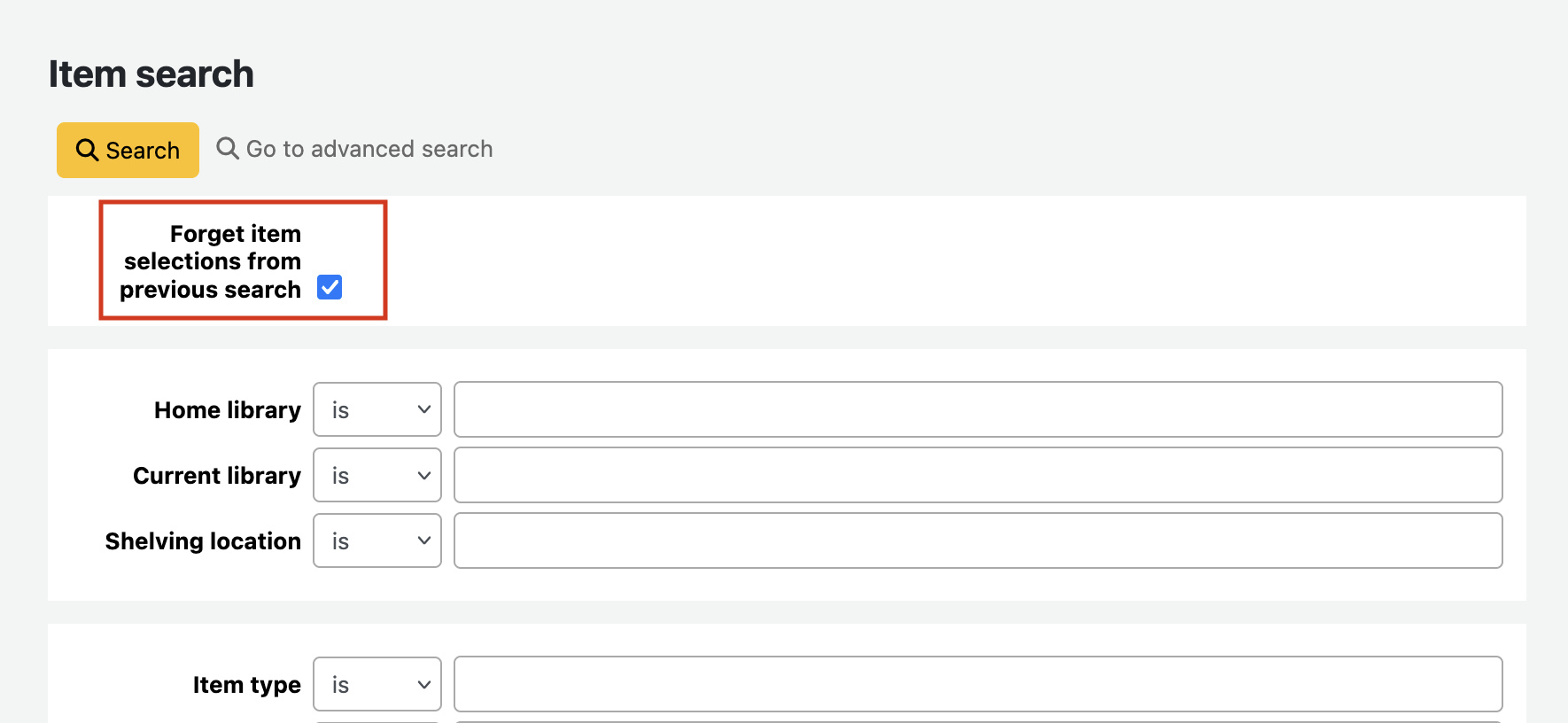Uncheck Forget item selections from previous search
Image resolution: width=1568 pixels, height=723 pixels.
pos(330,288)
